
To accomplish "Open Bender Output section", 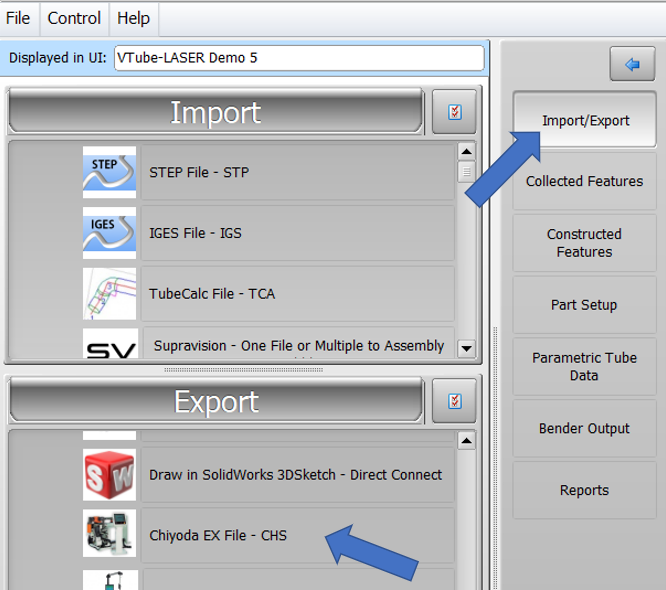I will (584, 428).
